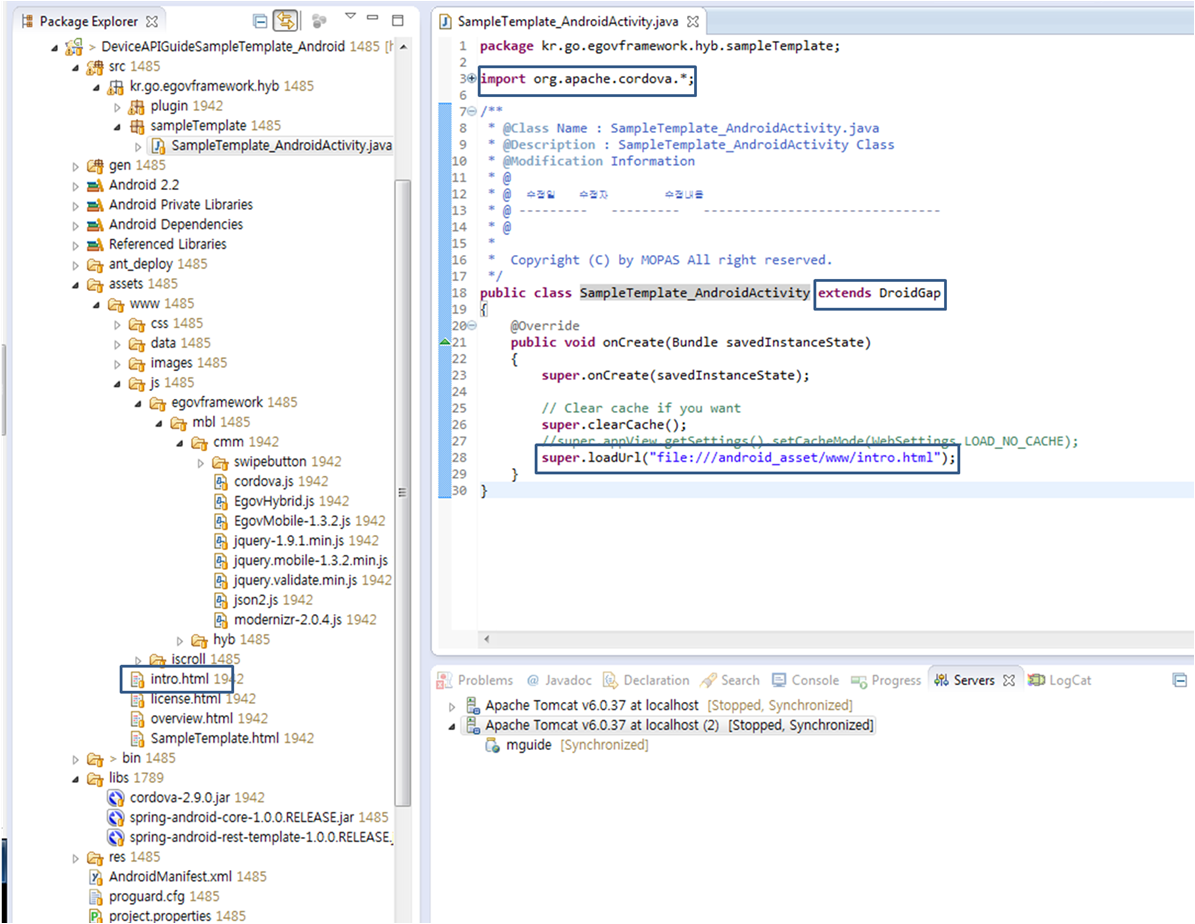Collapse the onCreate method fold on line 20
The width and height of the screenshot is (1195, 924).
[472, 326]
